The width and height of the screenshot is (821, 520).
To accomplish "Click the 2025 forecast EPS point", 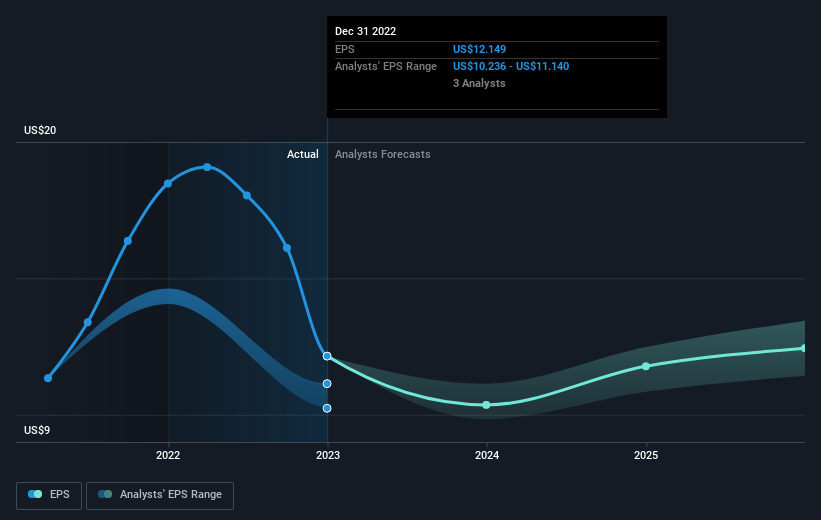I will point(646,366).
